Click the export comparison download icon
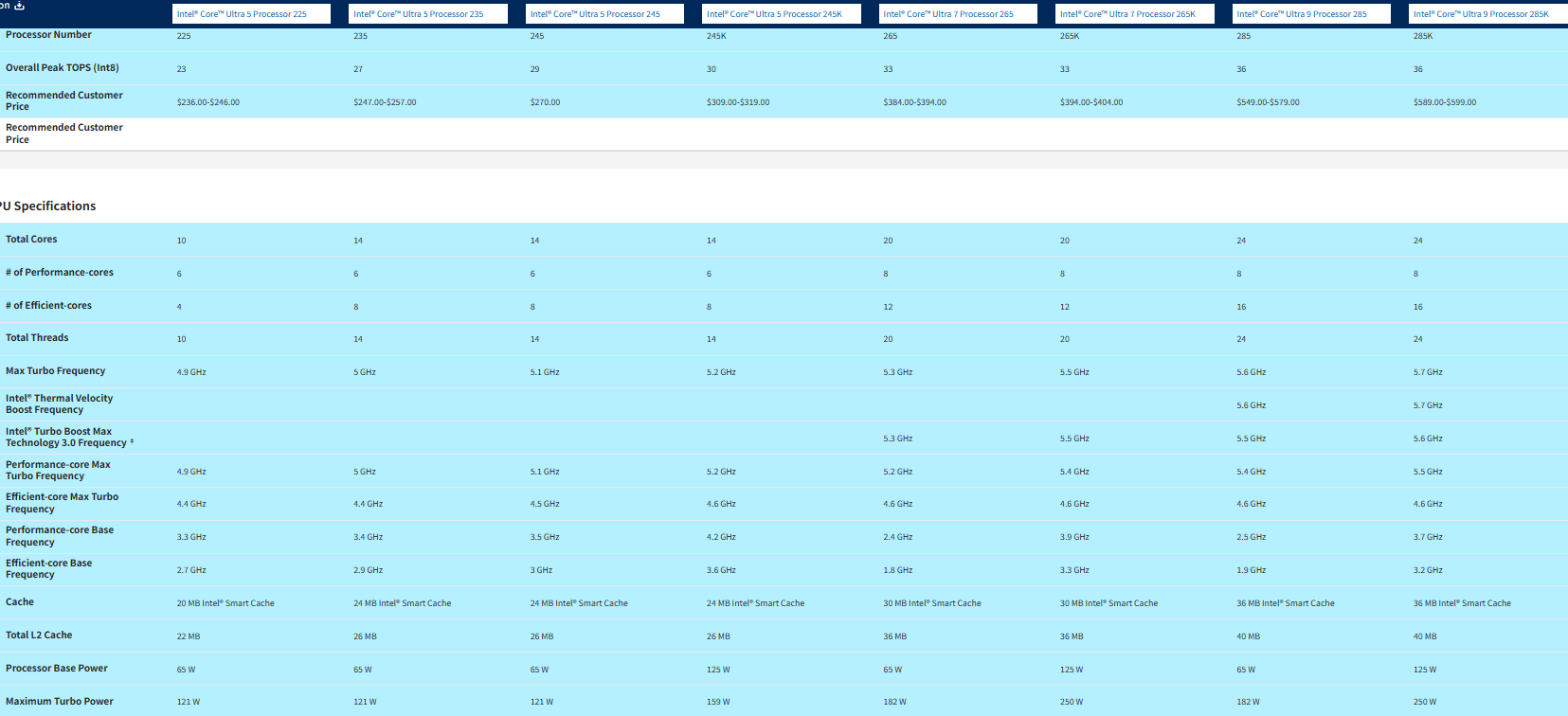This screenshot has width=1568, height=716. pos(19,6)
